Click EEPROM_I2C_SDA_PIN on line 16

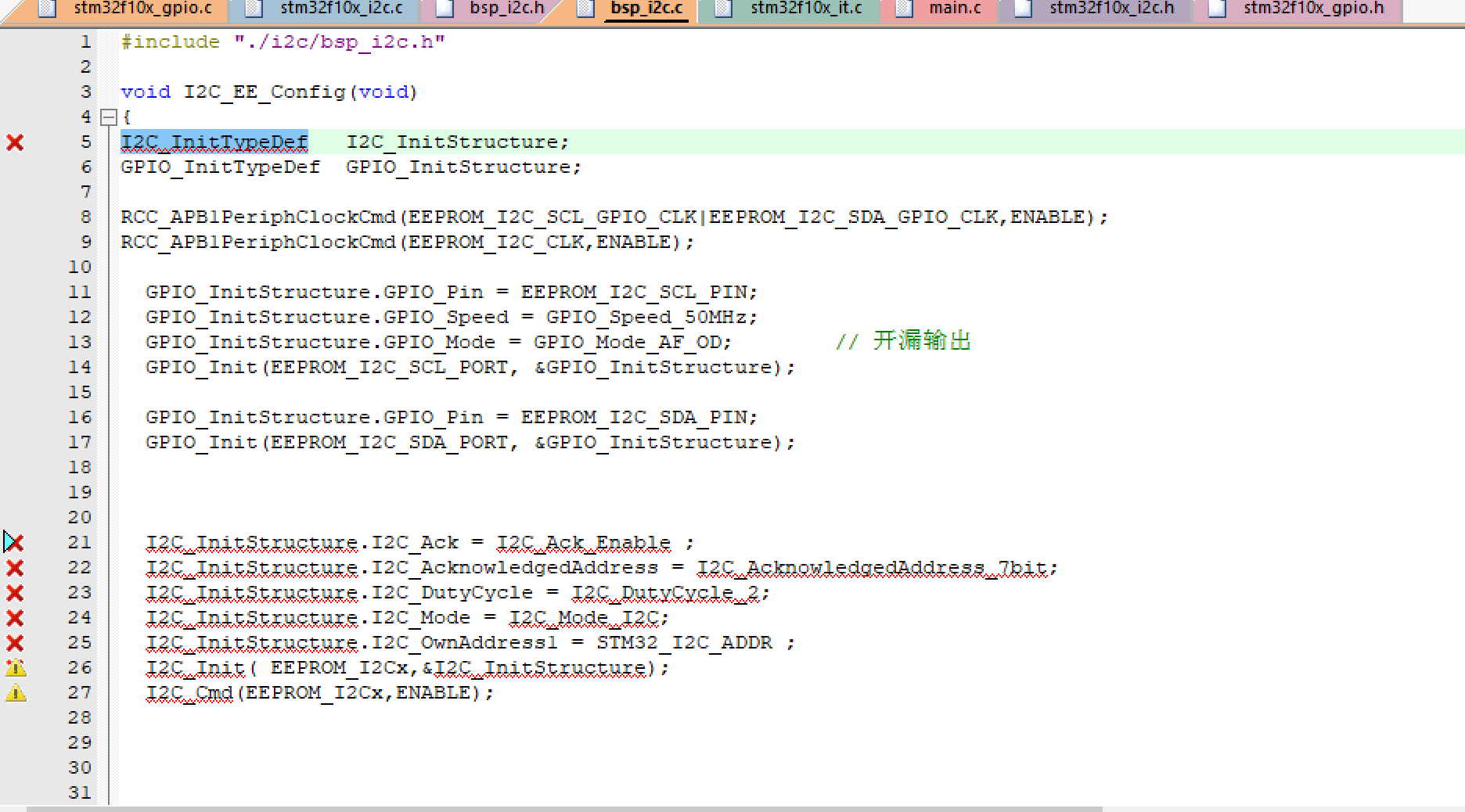tap(634, 417)
